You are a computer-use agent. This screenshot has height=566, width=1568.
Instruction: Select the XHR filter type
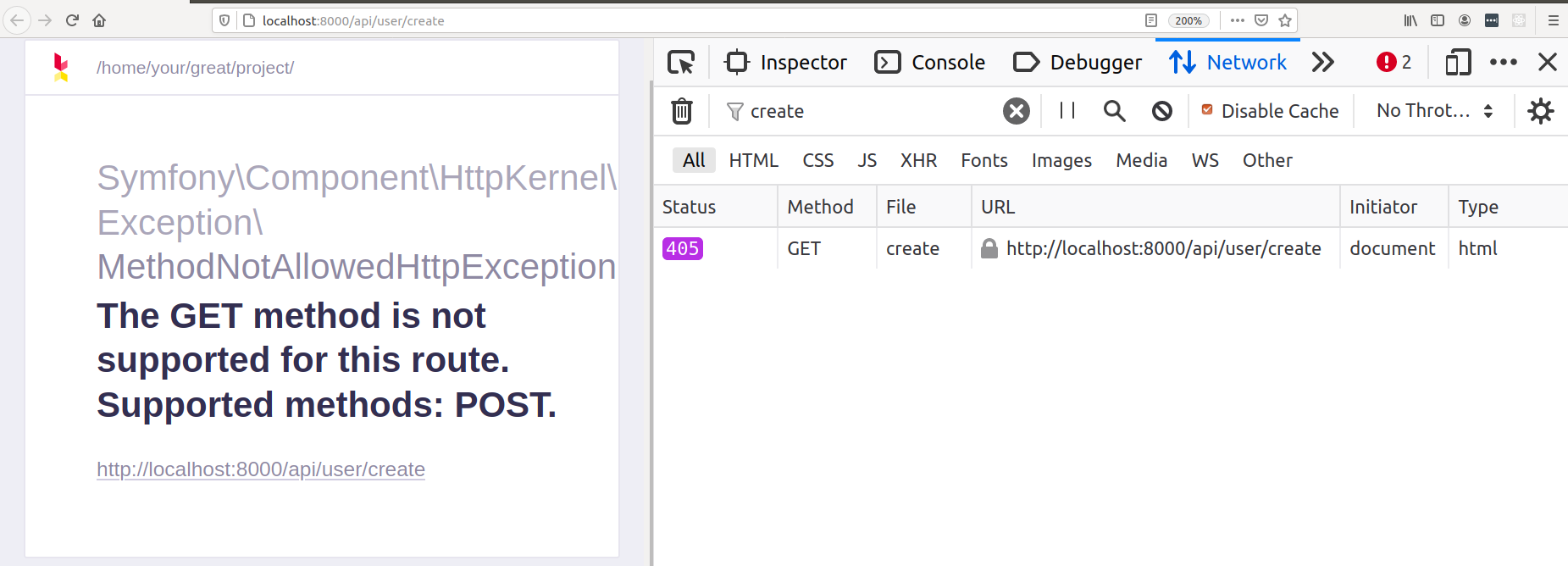coord(918,160)
